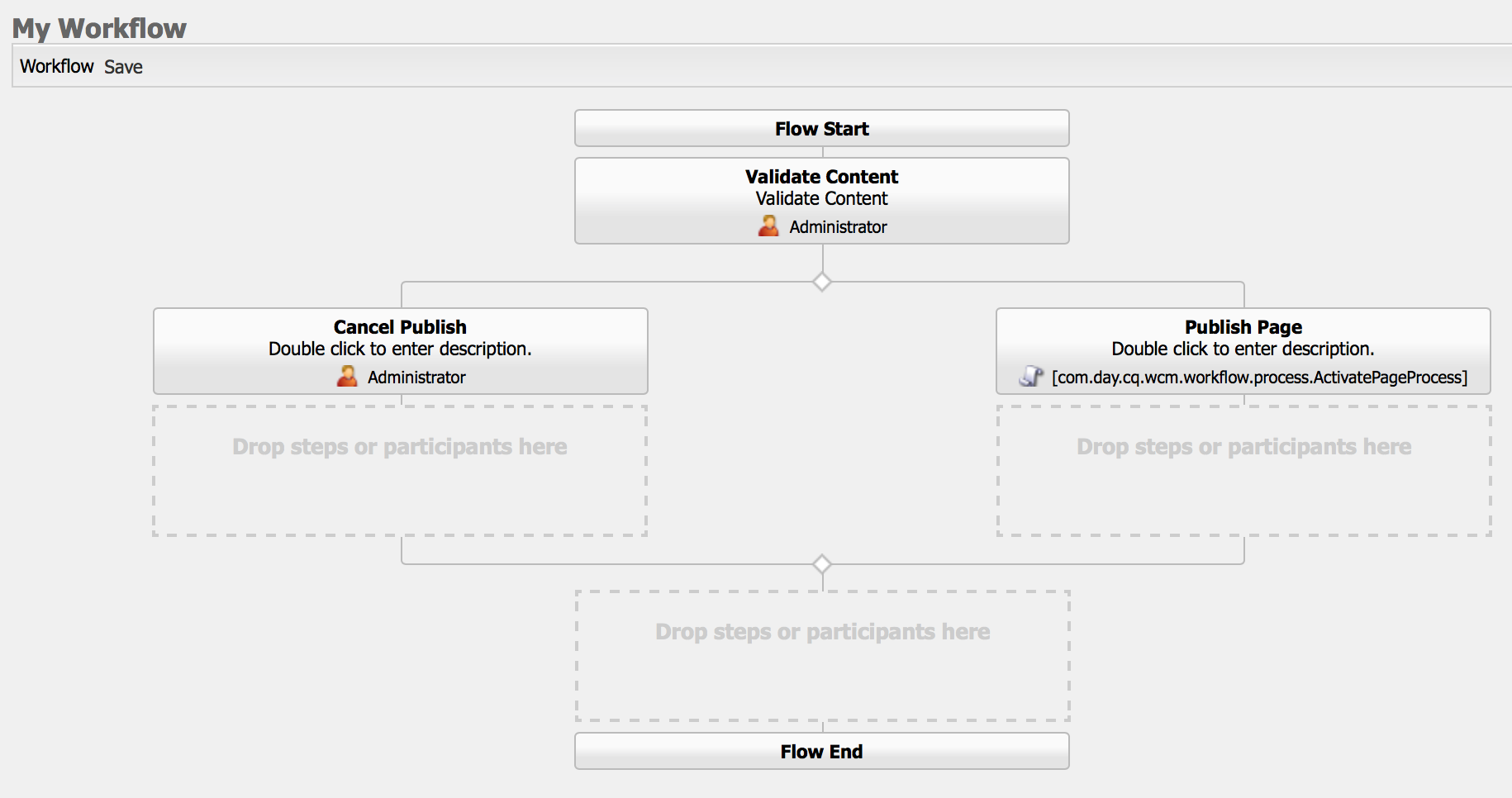1512x798 pixels.
Task: Select the upper branch split diamond node
Action: pos(822,281)
